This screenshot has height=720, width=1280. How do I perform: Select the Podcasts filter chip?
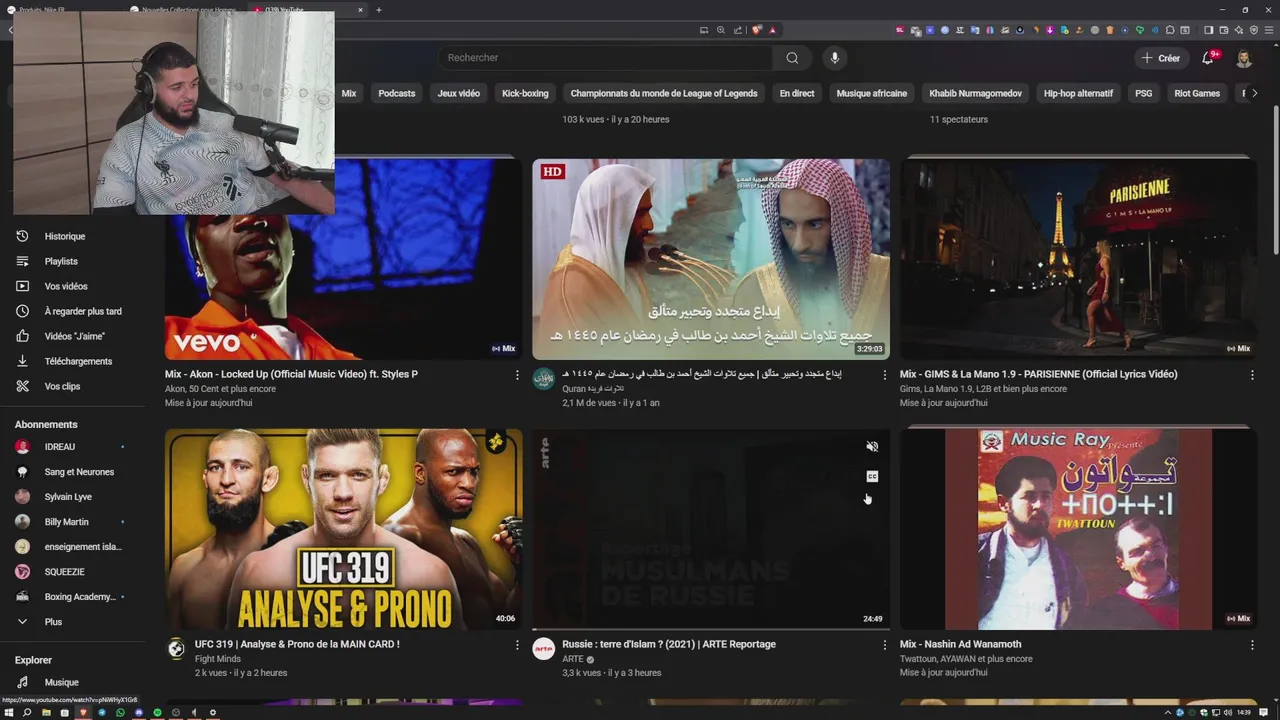coord(396,93)
